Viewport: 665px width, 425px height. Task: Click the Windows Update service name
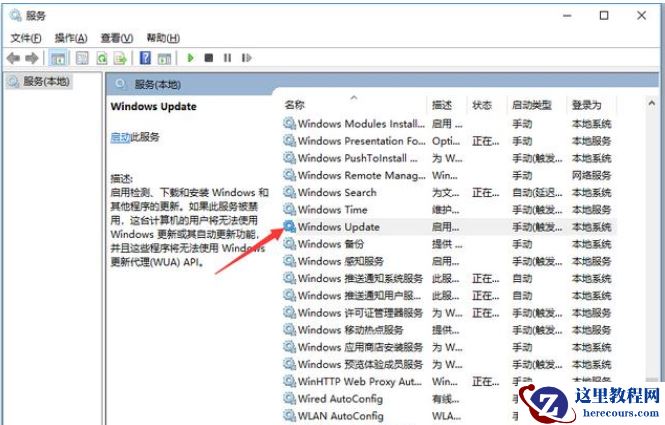point(338,226)
